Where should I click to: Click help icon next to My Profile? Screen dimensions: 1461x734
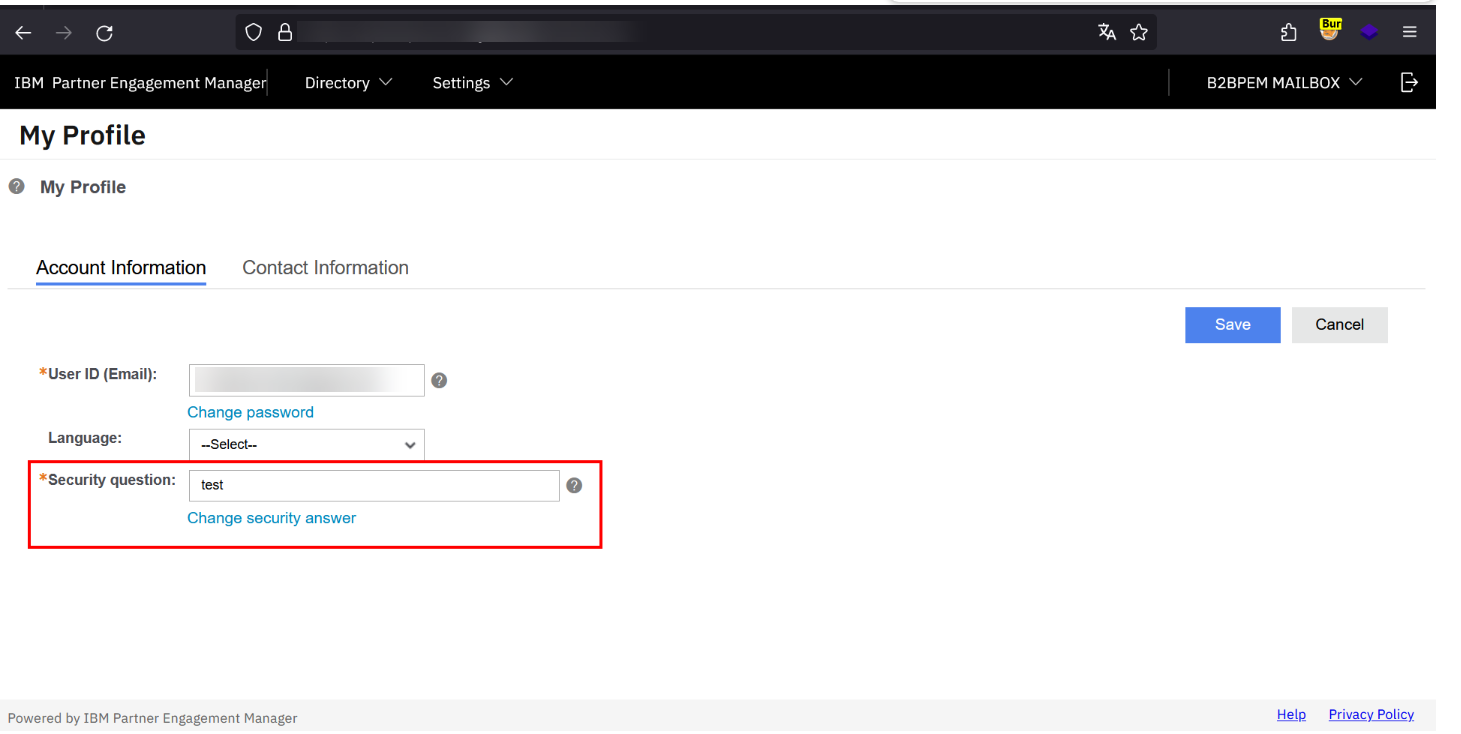coord(16,186)
